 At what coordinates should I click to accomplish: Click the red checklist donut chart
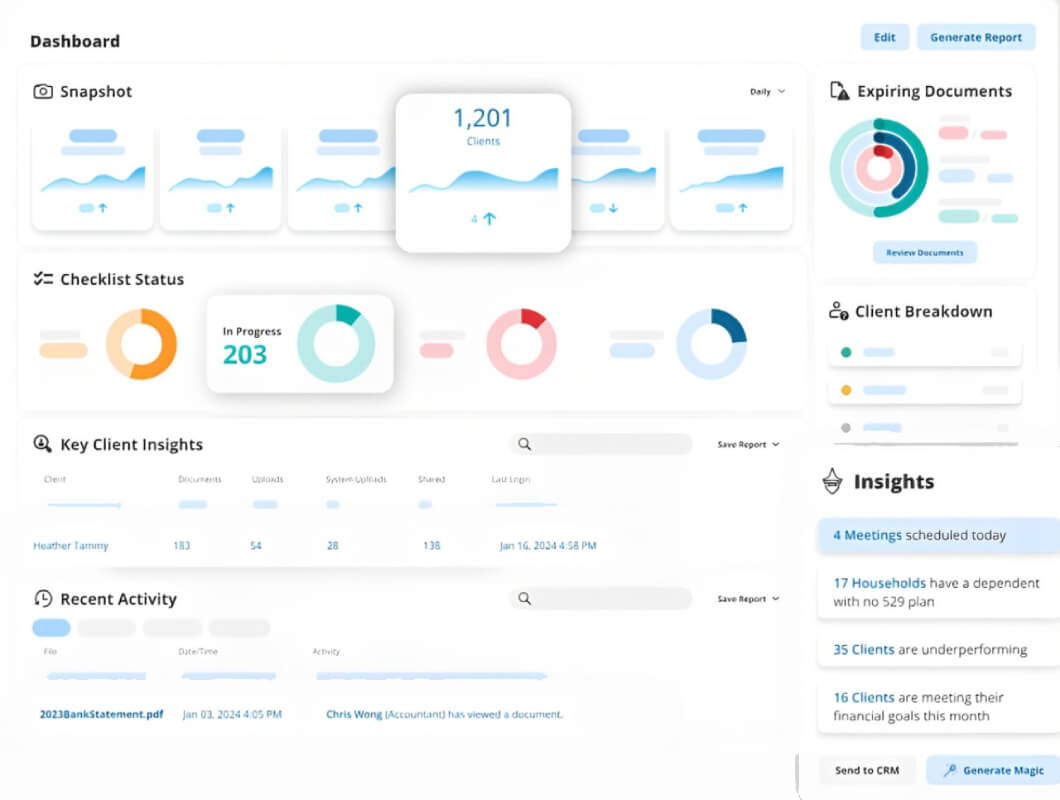(x=521, y=344)
